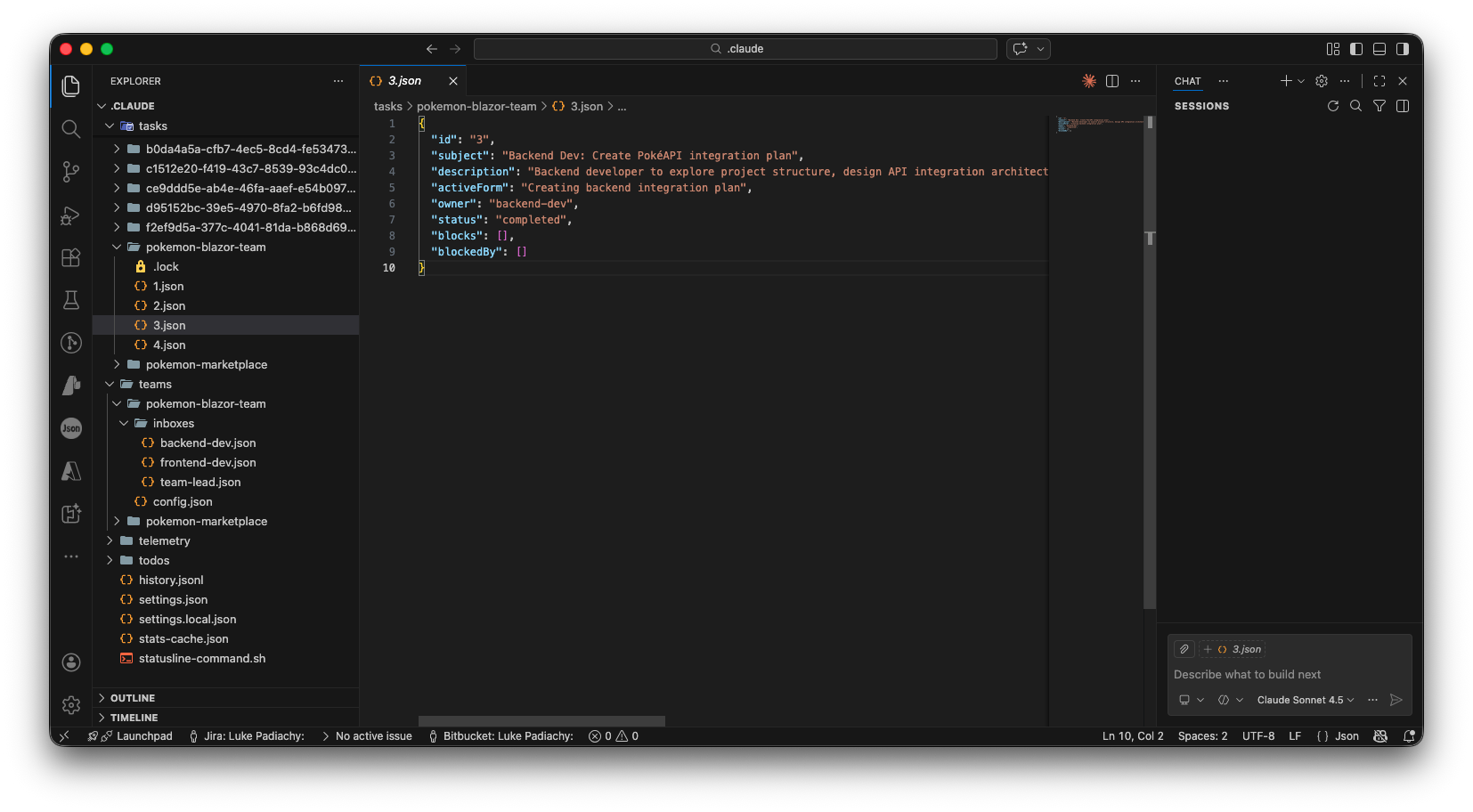
Task: Split the editor to the right
Action: (x=1112, y=81)
